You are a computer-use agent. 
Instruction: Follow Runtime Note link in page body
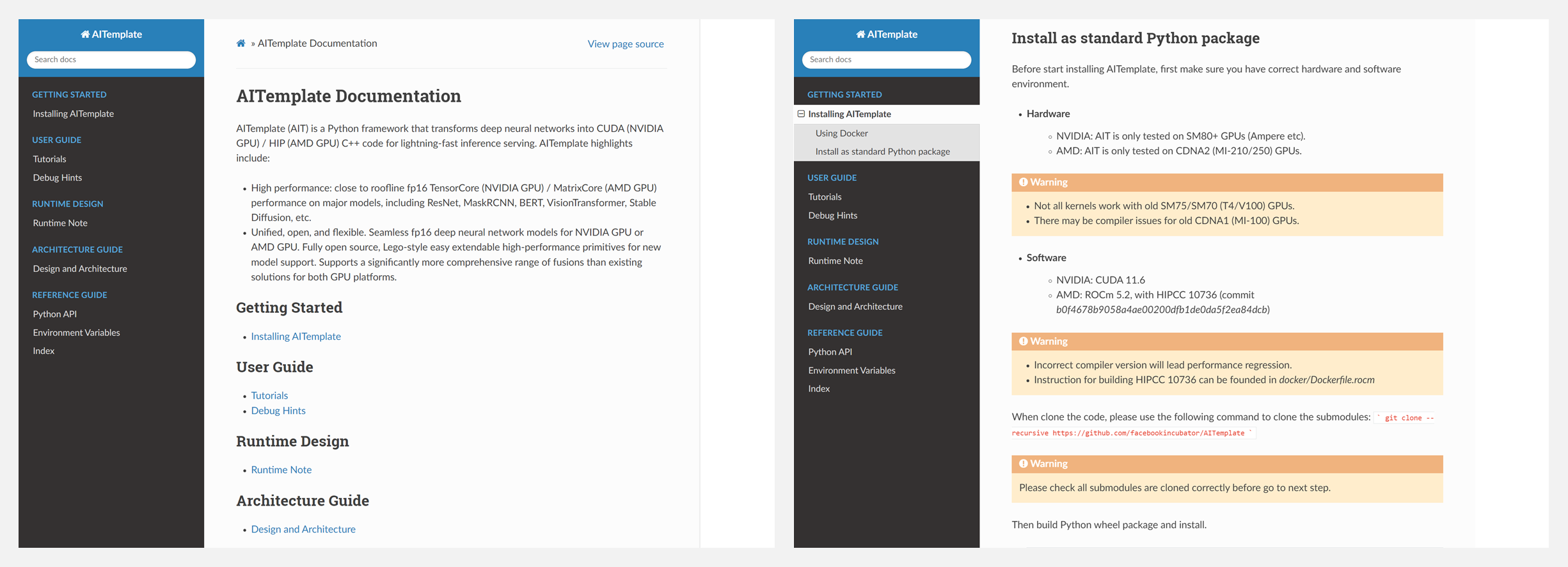(x=281, y=470)
